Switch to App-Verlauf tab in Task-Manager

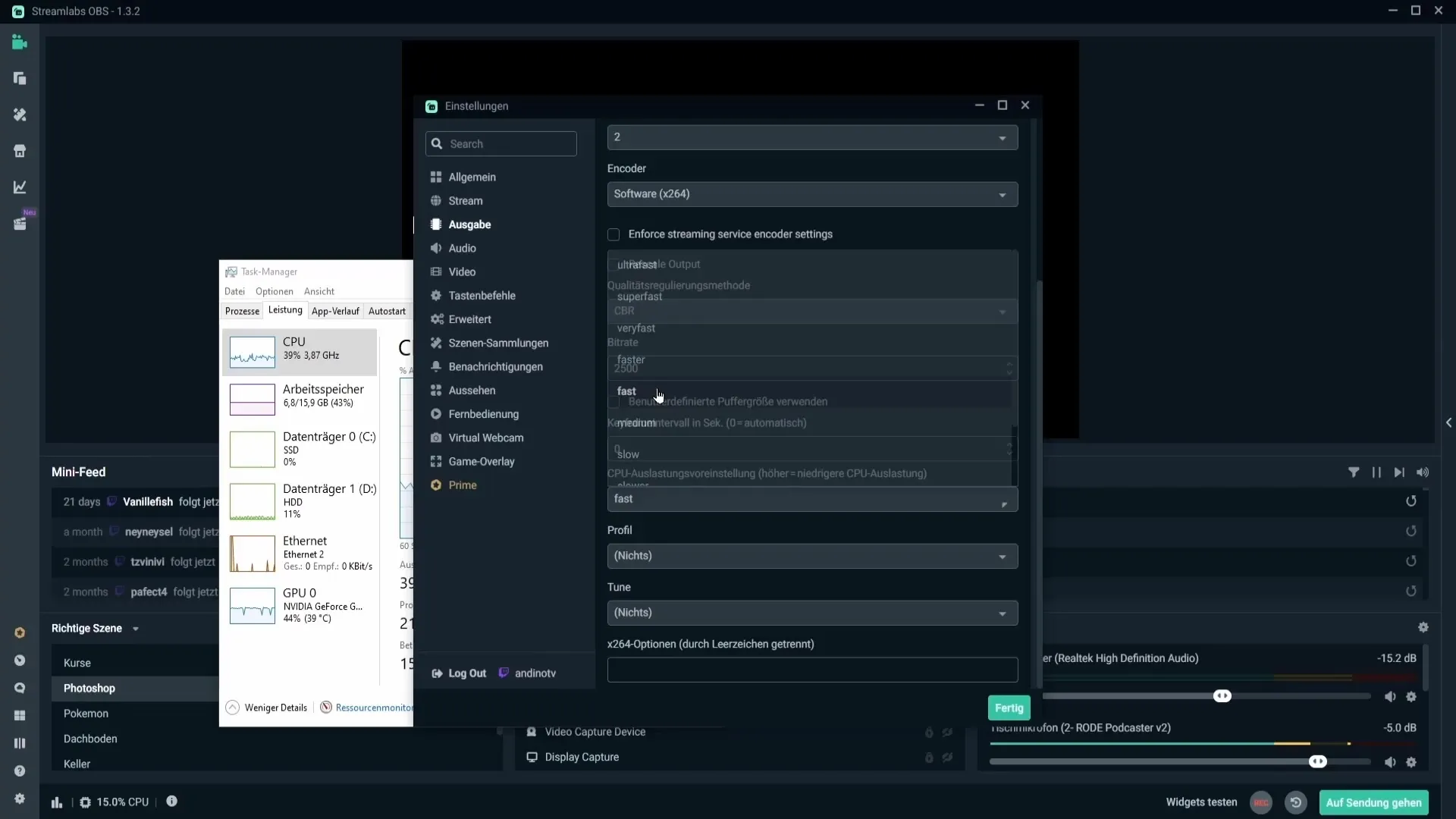click(x=335, y=311)
